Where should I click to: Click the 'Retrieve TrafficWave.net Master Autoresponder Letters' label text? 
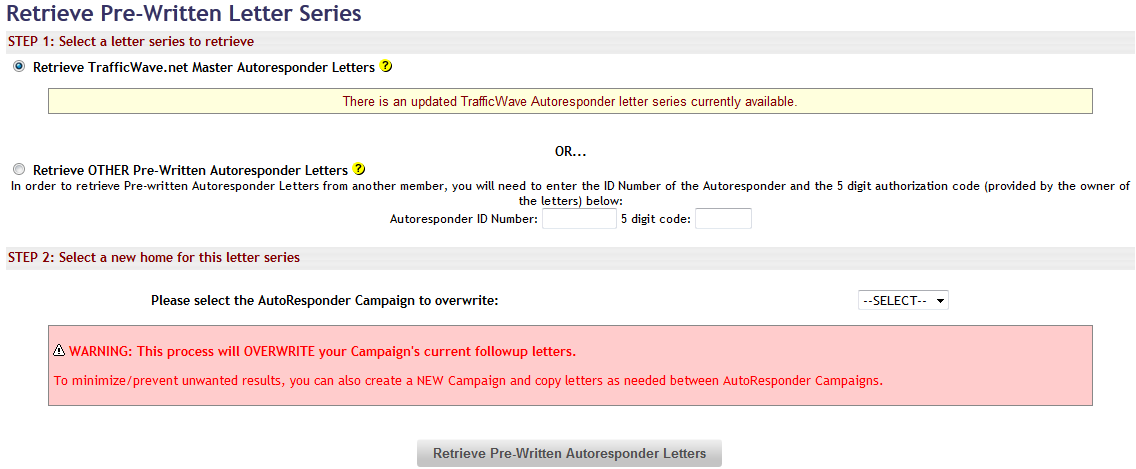tap(204, 68)
